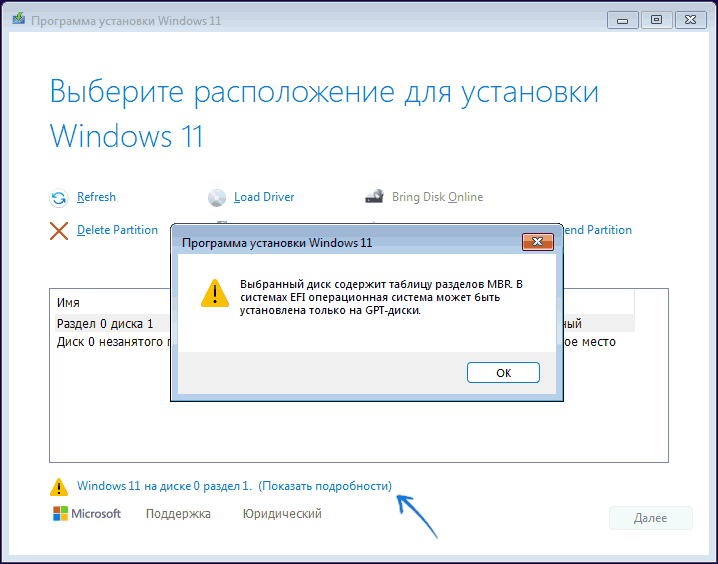Click the Refresh link

click(x=96, y=197)
